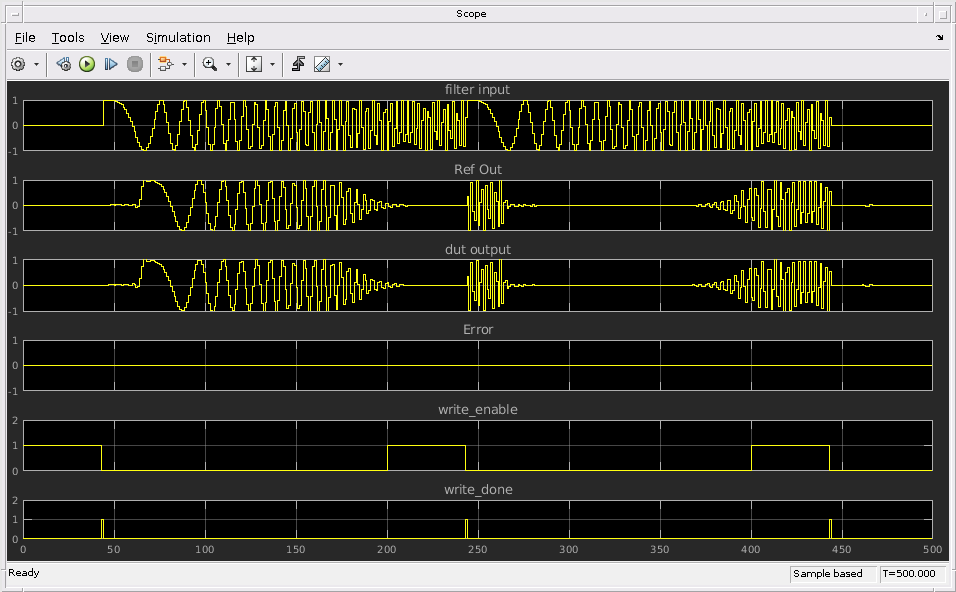This screenshot has height=592, width=956.
Task: Click the Run simulation play button
Action: click(87, 64)
